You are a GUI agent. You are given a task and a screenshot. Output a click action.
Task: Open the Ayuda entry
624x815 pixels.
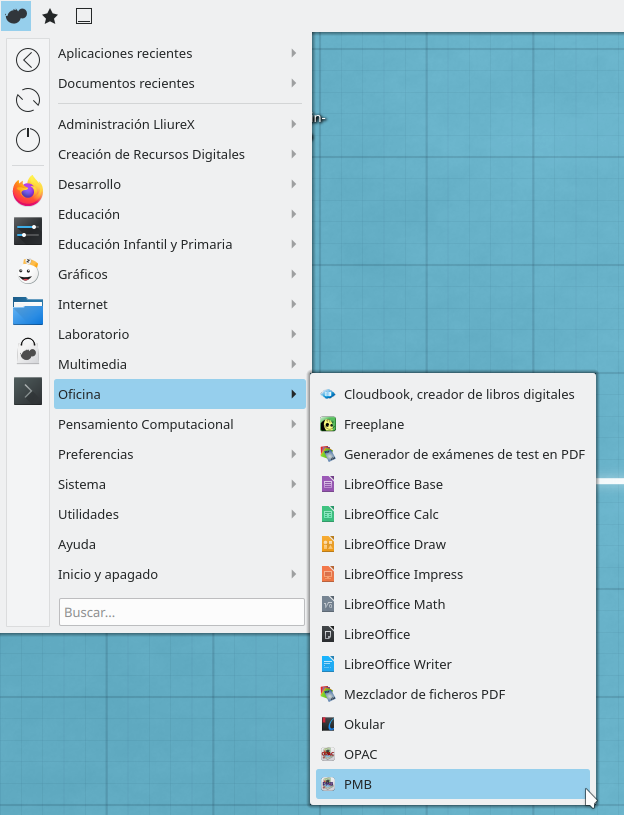pos(77,544)
